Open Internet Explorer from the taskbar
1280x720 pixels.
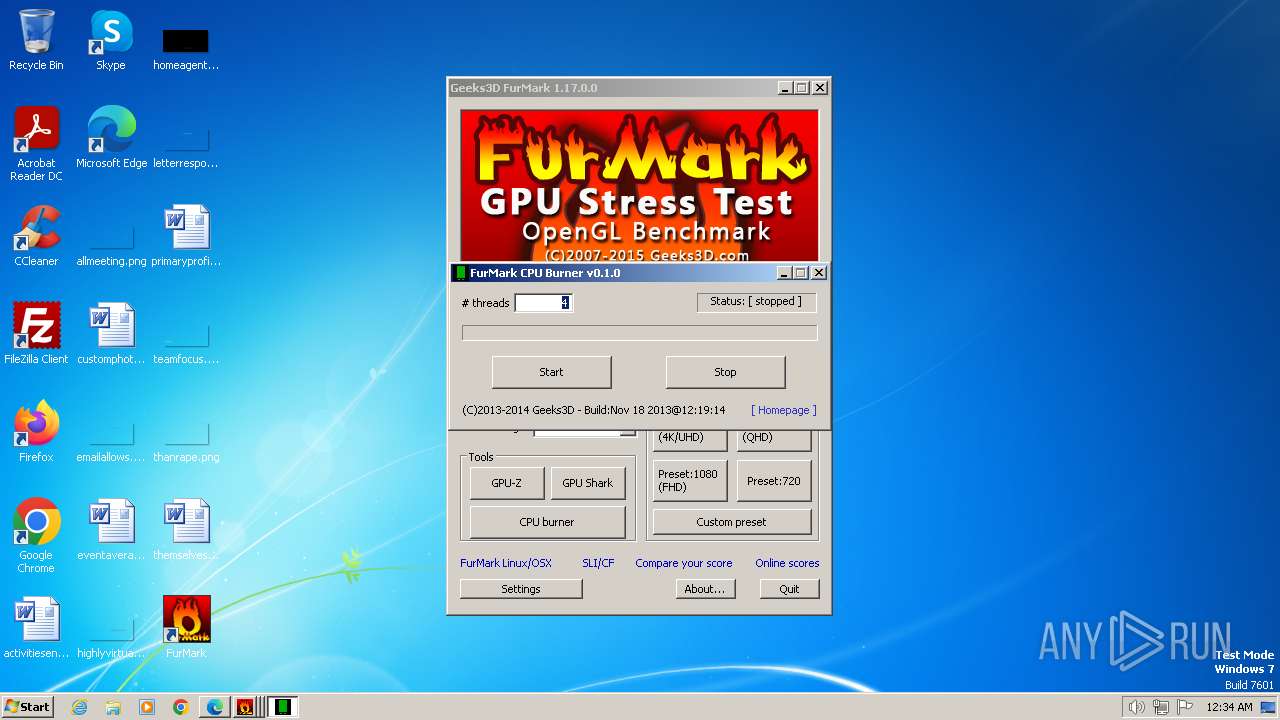point(79,707)
